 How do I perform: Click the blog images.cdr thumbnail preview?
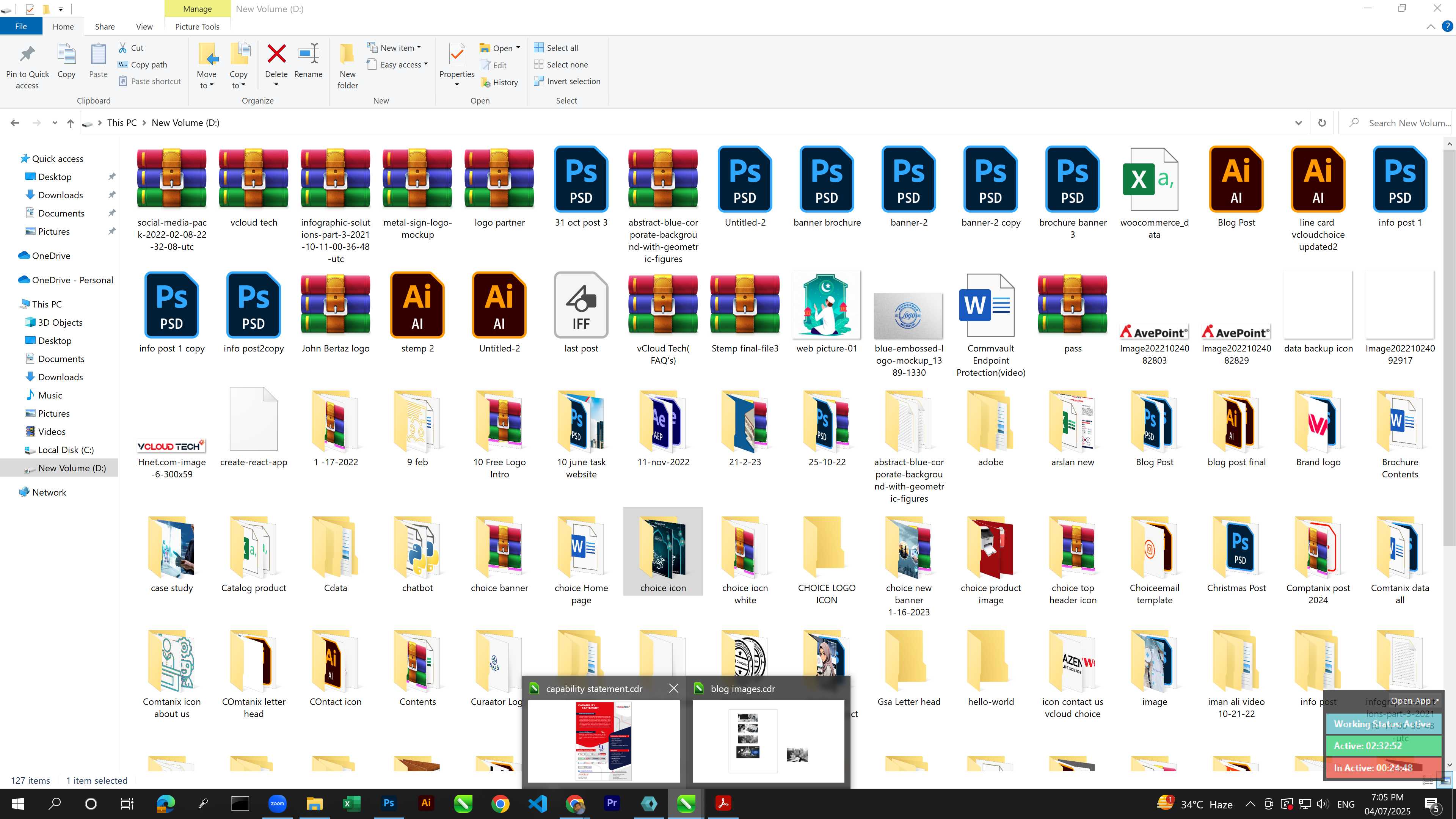[768, 742]
